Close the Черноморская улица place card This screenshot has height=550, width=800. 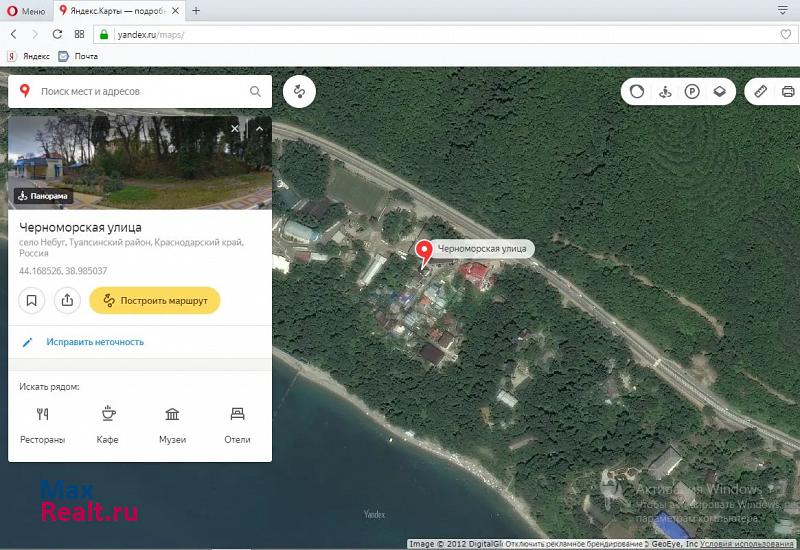235,129
